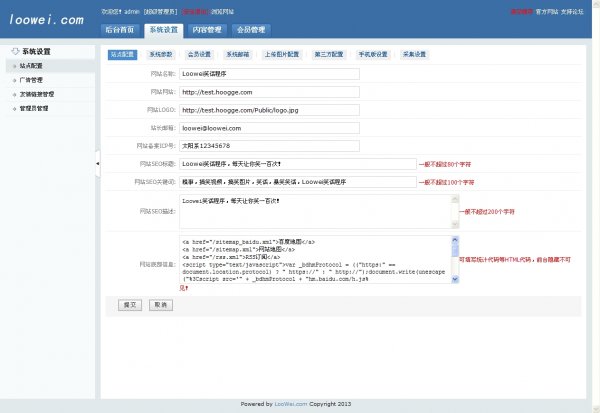Switch to the 系统设置 main tab

(x=164, y=31)
